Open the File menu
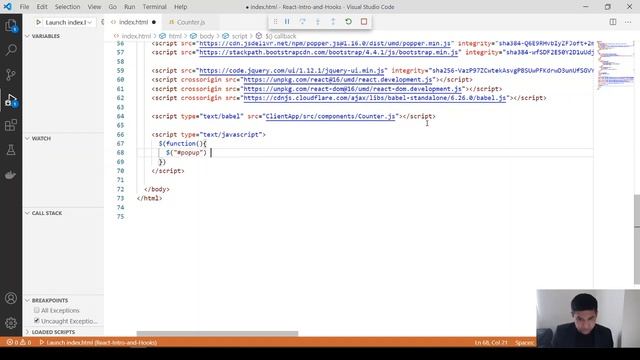This screenshot has width=640, height=360. pyautogui.click(x=24, y=7)
